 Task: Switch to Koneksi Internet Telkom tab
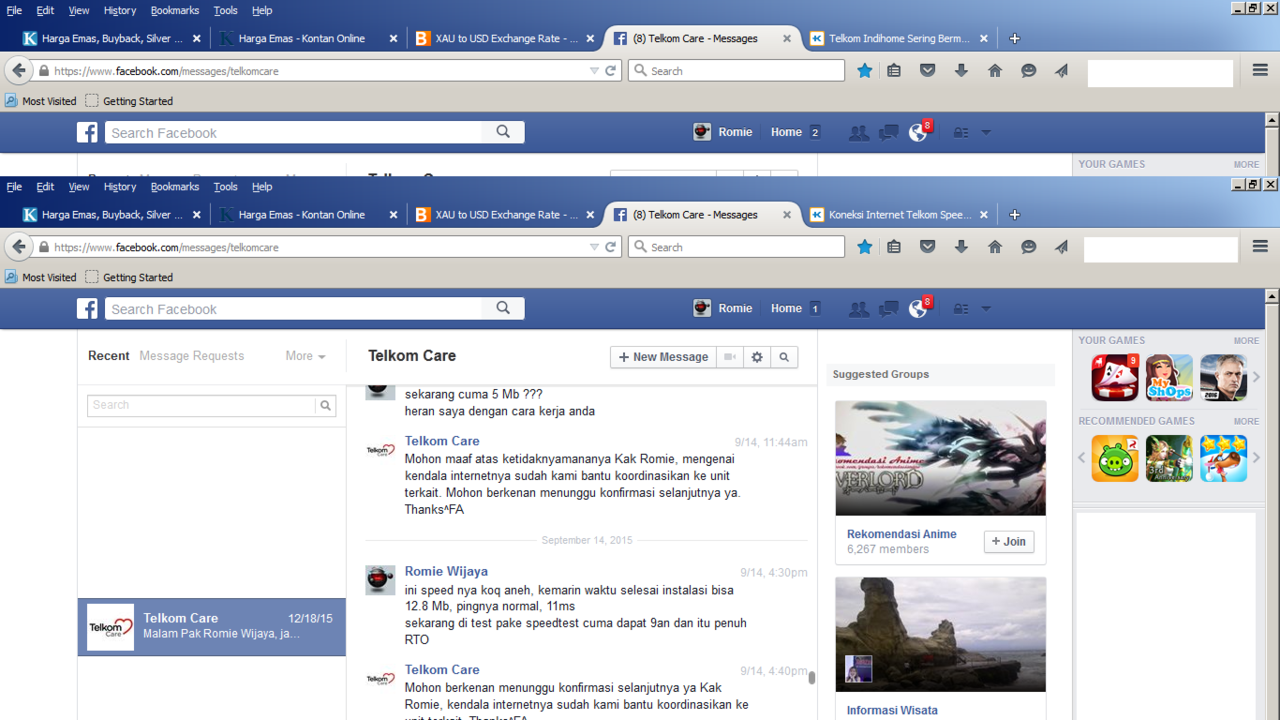pos(899,215)
